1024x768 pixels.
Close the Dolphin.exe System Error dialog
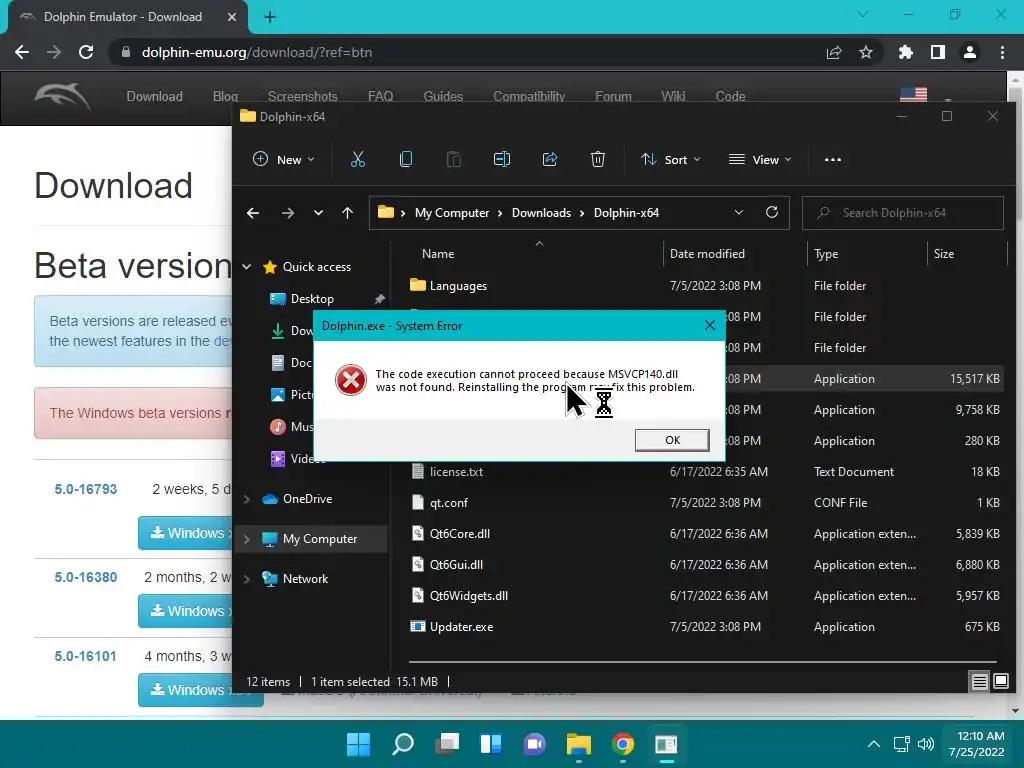pyautogui.click(x=710, y=325)
